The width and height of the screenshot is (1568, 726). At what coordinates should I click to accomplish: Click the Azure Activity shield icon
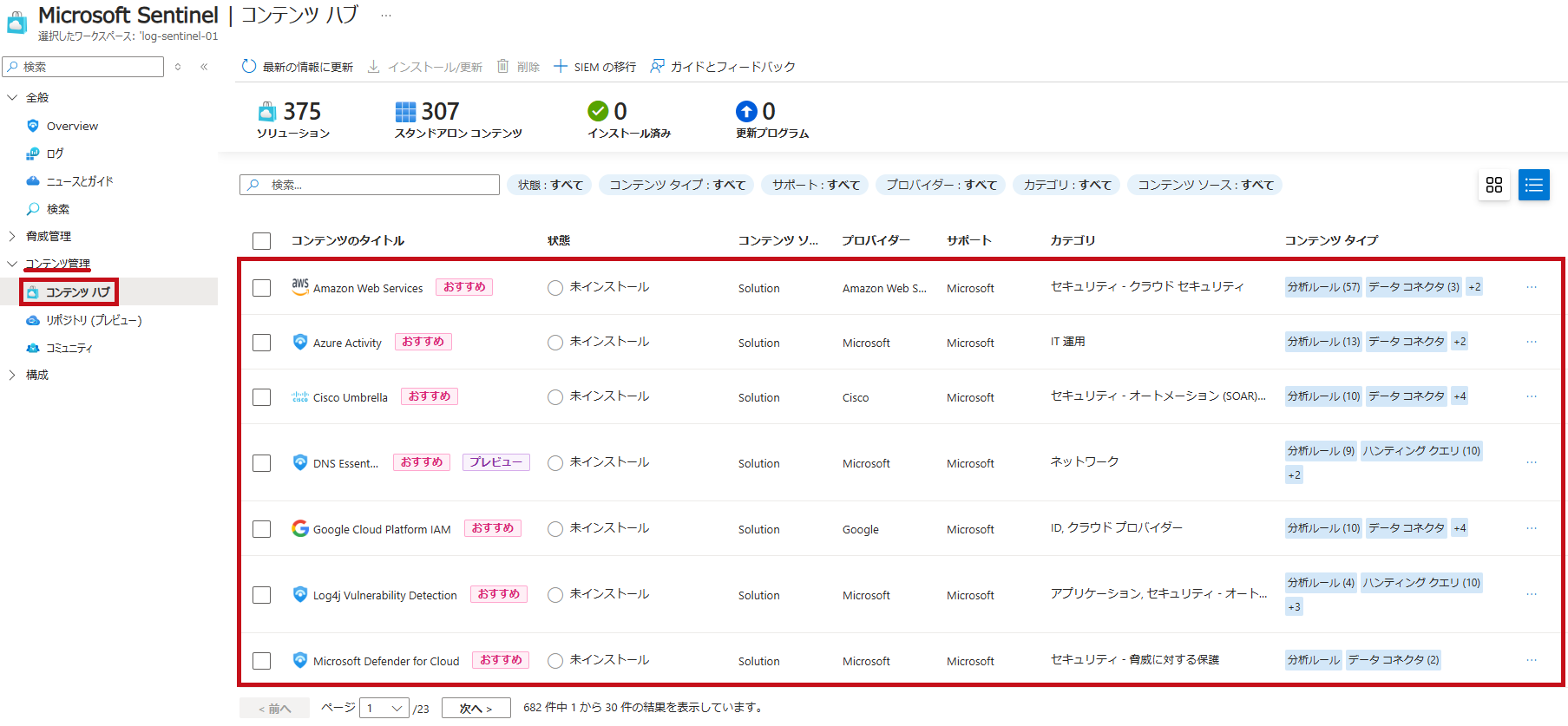pos(300,342)
